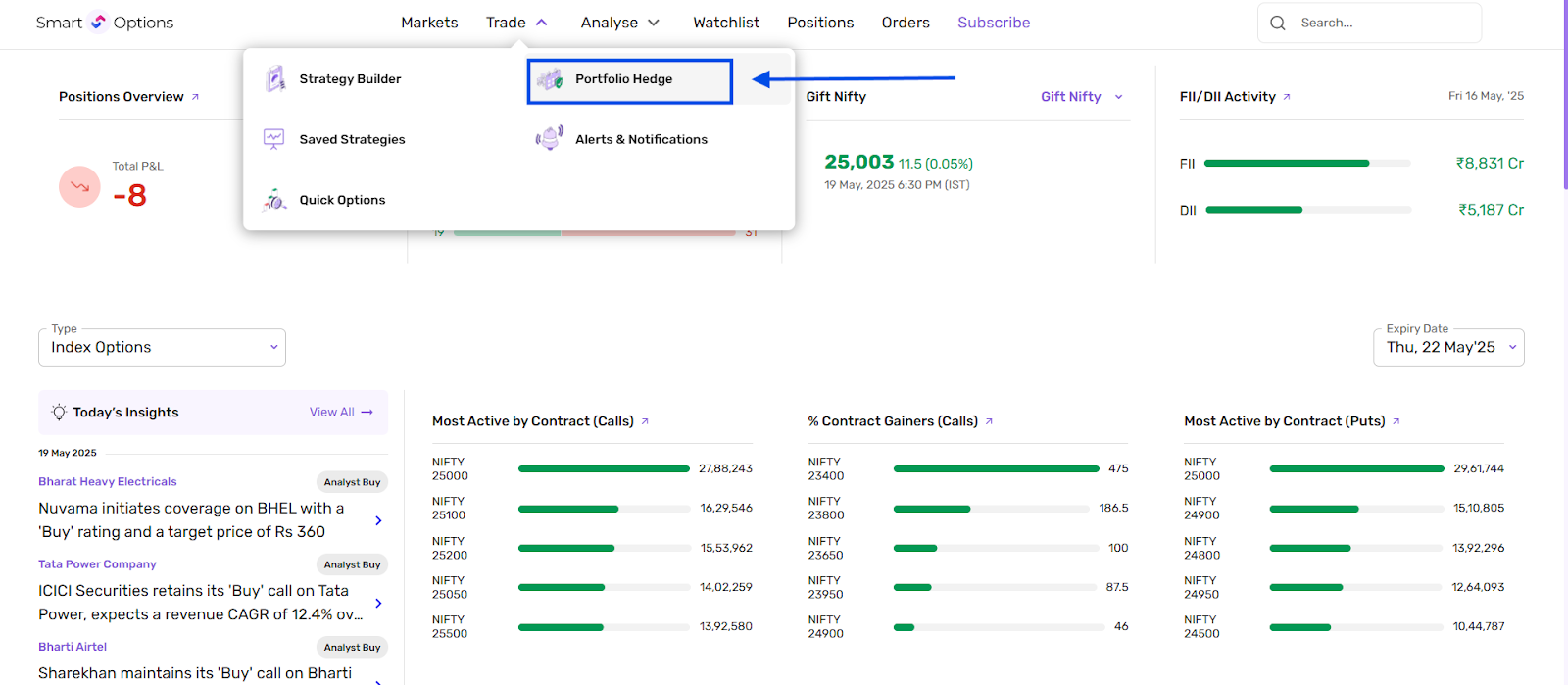Click the Search input field
Image resolution: width=1568 pixels, height=685 pixels.
[x=1382, y=23]
